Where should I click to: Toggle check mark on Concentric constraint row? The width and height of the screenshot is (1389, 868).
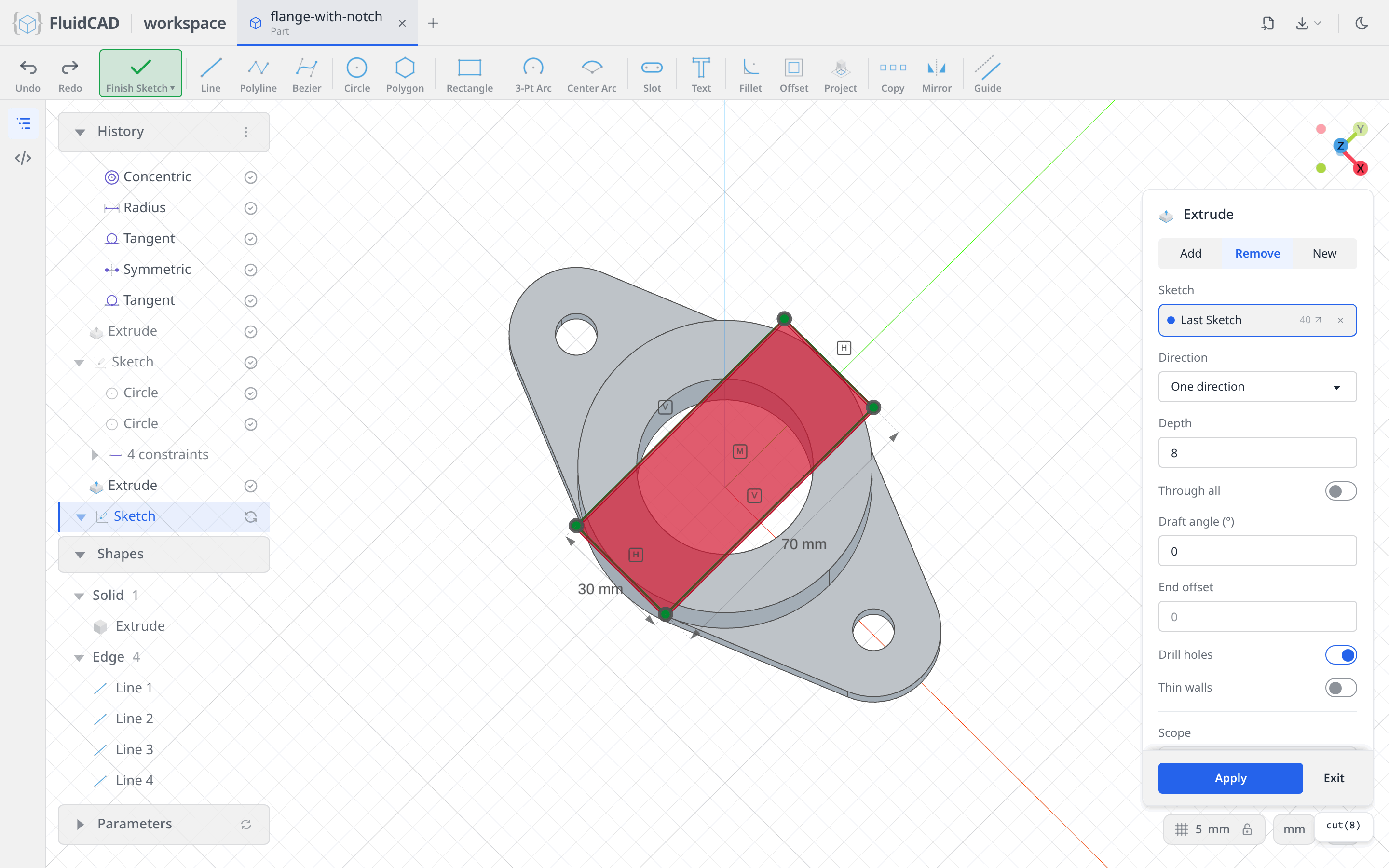coord(250,177)
